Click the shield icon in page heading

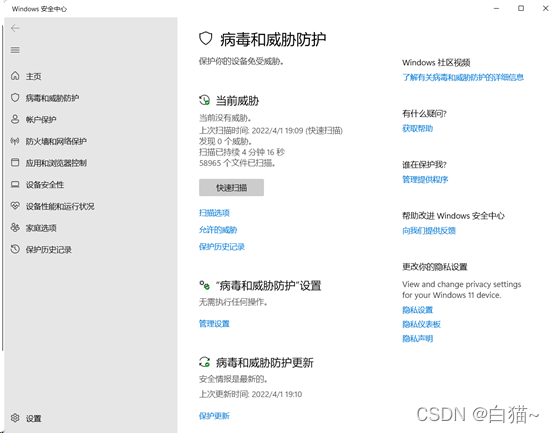(206, 38)
